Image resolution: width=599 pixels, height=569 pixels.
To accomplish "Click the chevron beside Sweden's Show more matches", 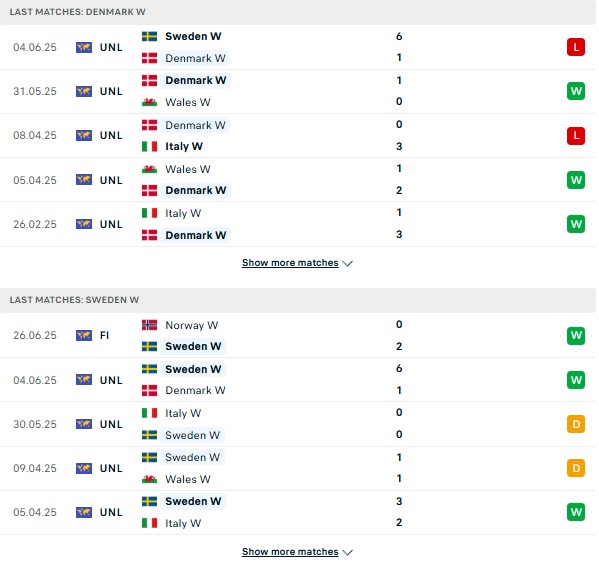I will [347, 552].
